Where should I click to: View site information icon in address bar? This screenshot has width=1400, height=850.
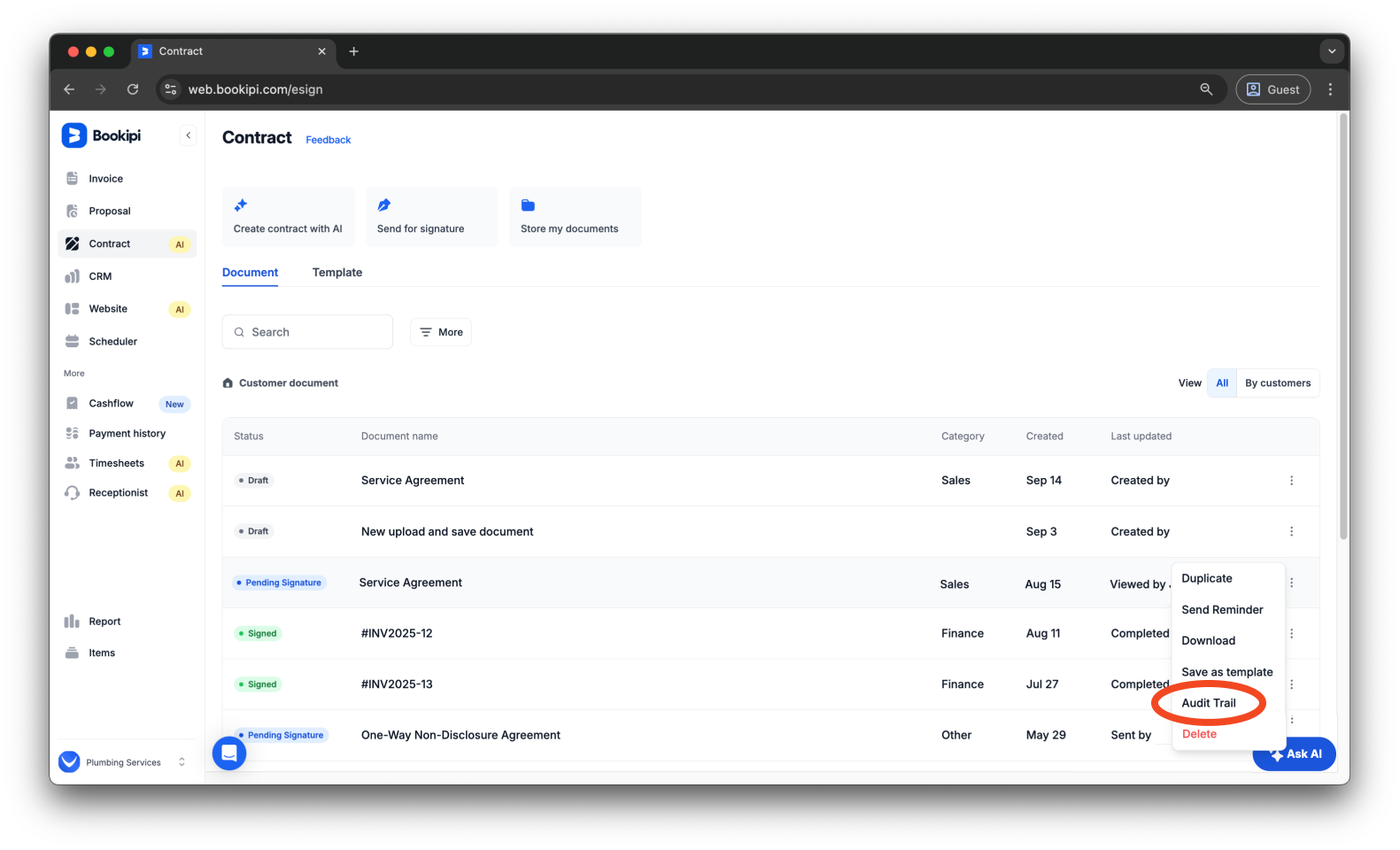pyautogui.click(x=171, y=89)
